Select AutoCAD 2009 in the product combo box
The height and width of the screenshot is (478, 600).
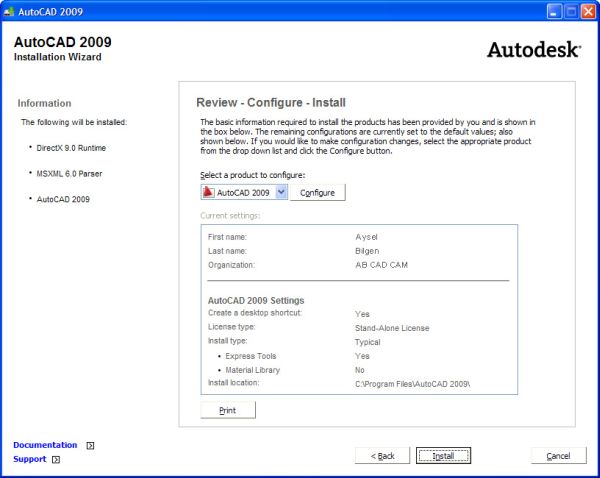[x=244, y=192]
